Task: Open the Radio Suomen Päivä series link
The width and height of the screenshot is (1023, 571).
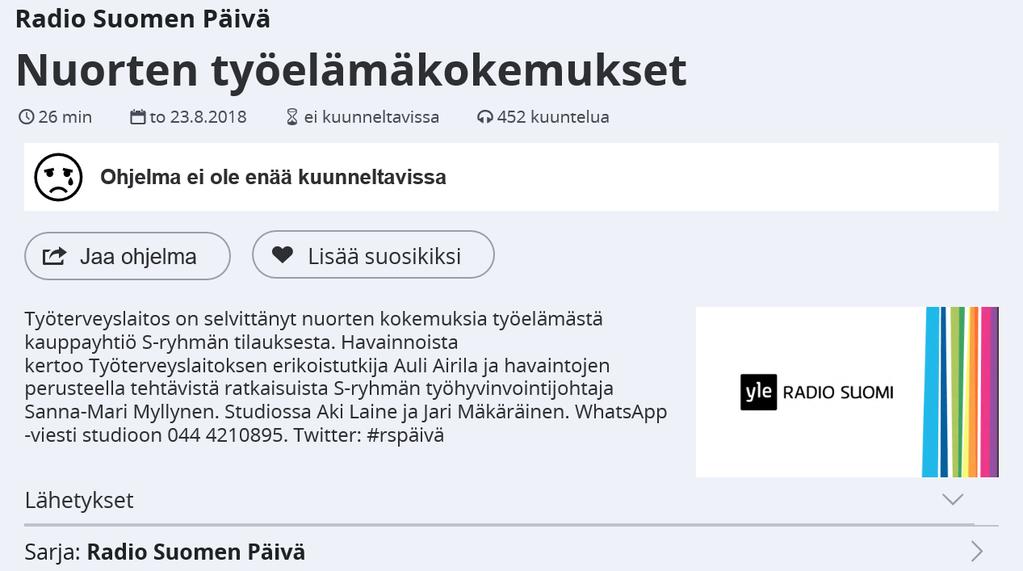Action: pos(196,552)
